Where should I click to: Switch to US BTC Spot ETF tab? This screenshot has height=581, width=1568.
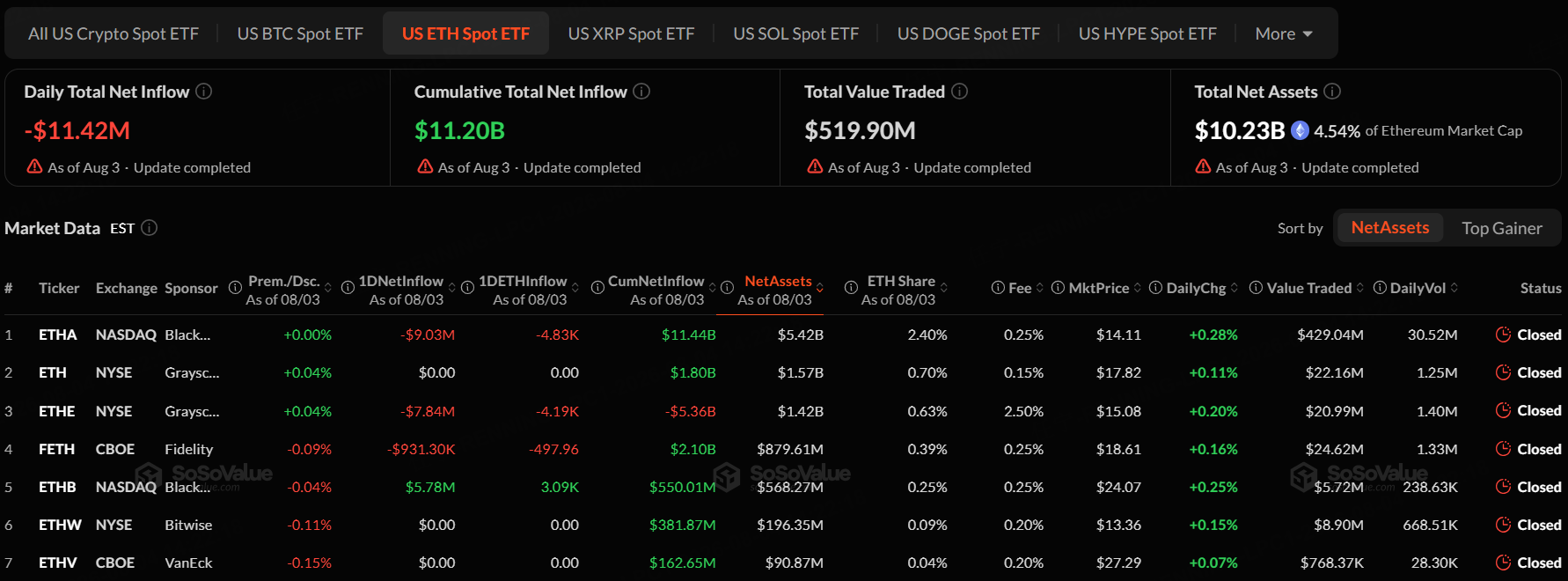pos(300,33)
